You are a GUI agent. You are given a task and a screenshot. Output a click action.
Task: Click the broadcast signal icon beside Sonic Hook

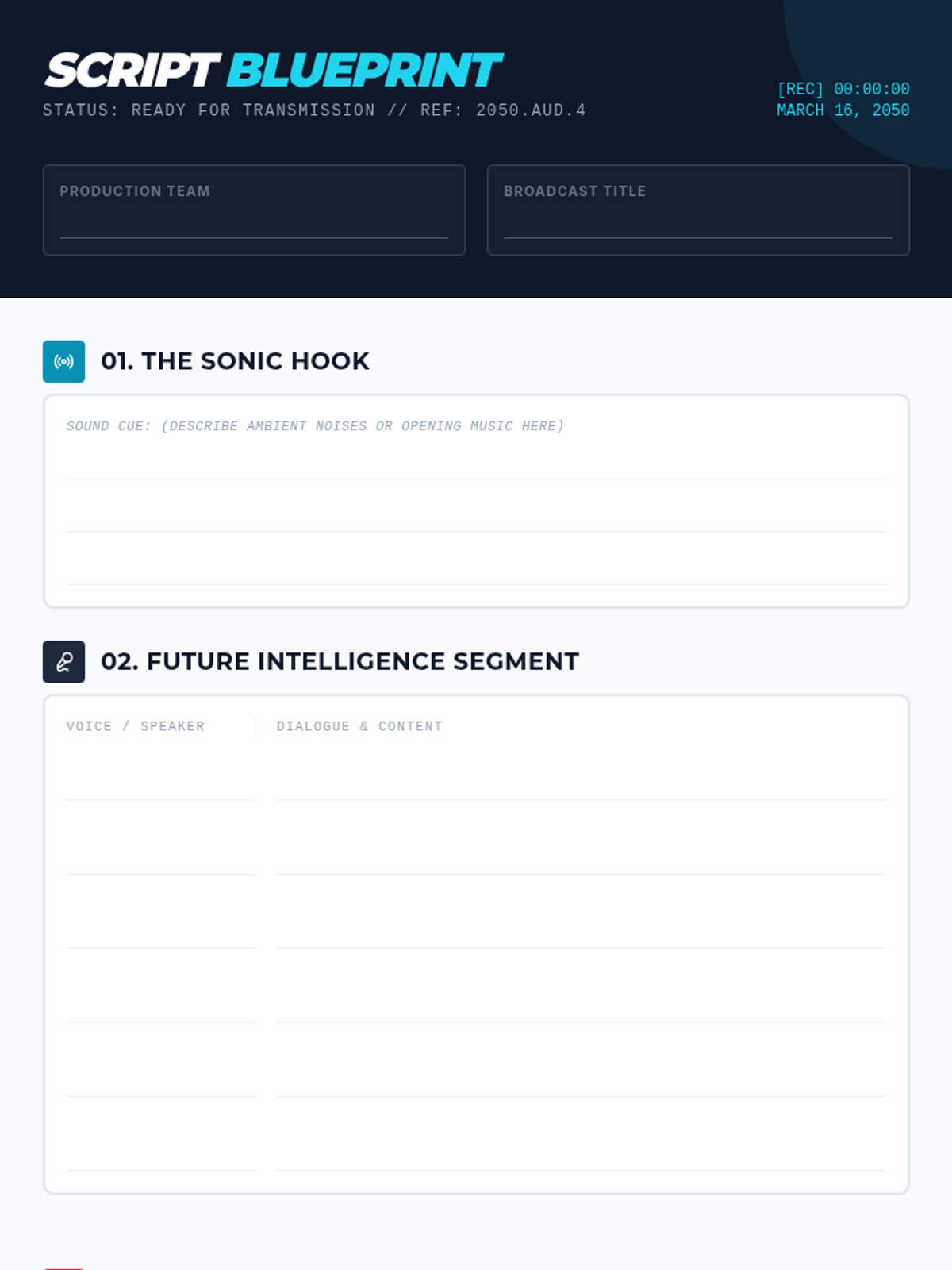pyautogui.click(x=63, y=362)
